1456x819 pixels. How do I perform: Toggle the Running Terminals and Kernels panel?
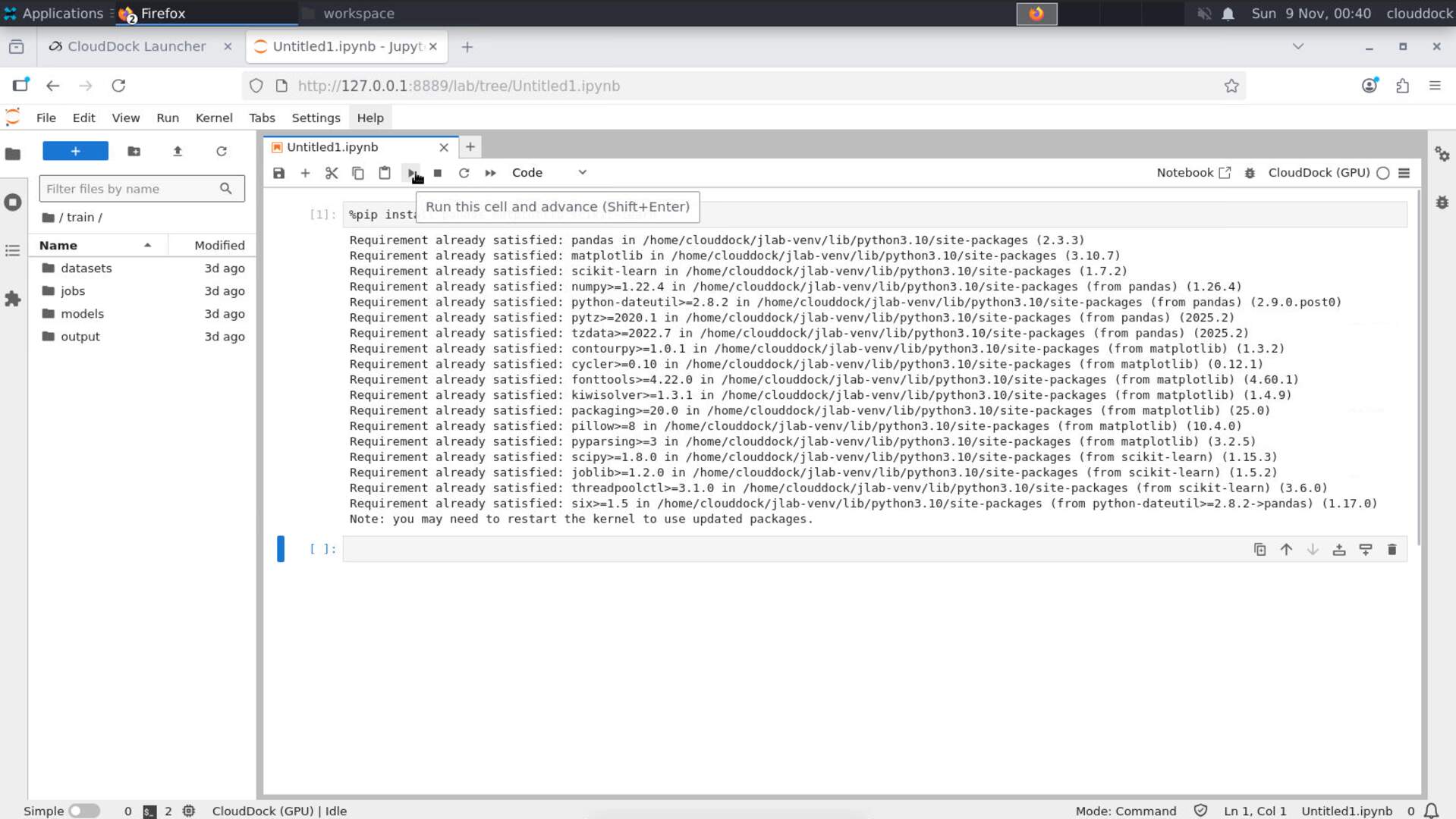13,202
